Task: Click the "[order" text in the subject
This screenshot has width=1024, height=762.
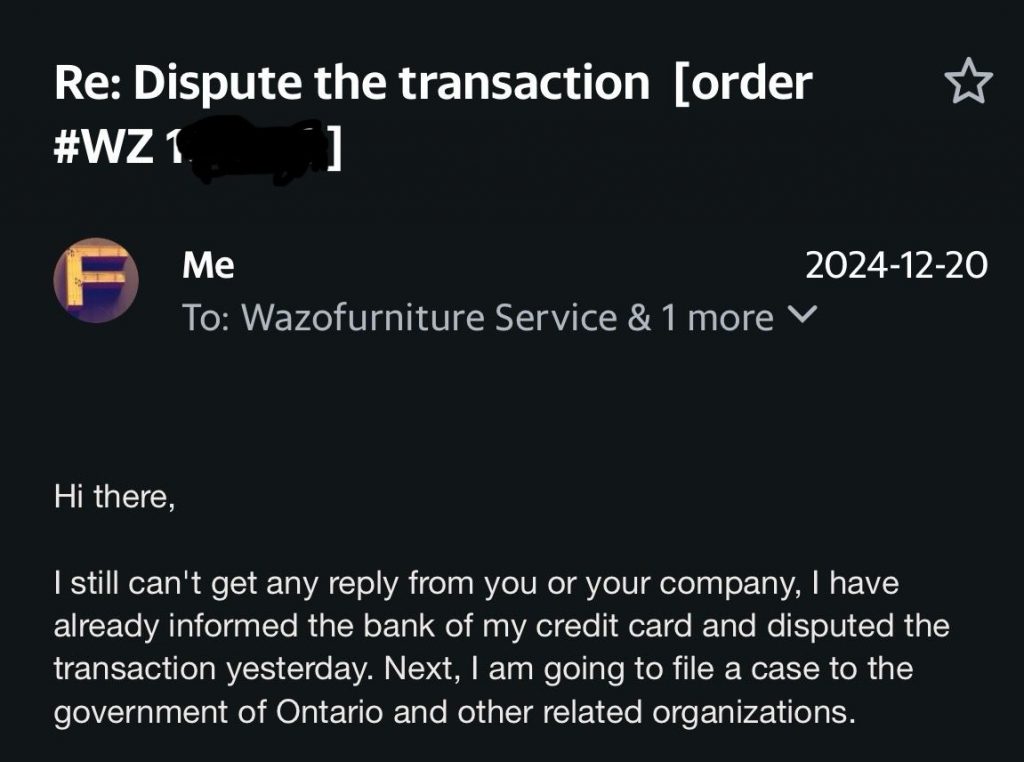Action: [744, 84]
